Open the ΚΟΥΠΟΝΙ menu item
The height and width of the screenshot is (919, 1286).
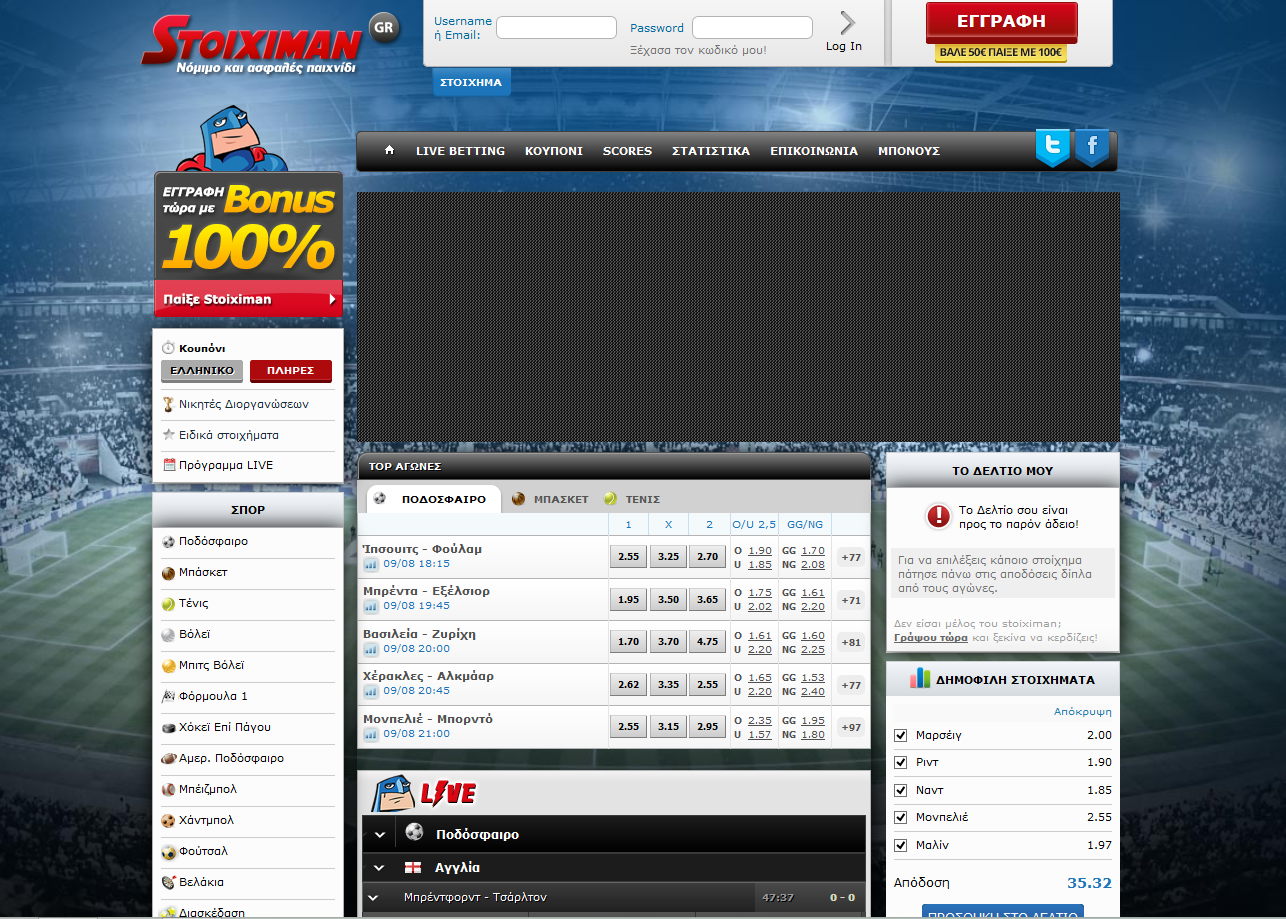(553, 151)
